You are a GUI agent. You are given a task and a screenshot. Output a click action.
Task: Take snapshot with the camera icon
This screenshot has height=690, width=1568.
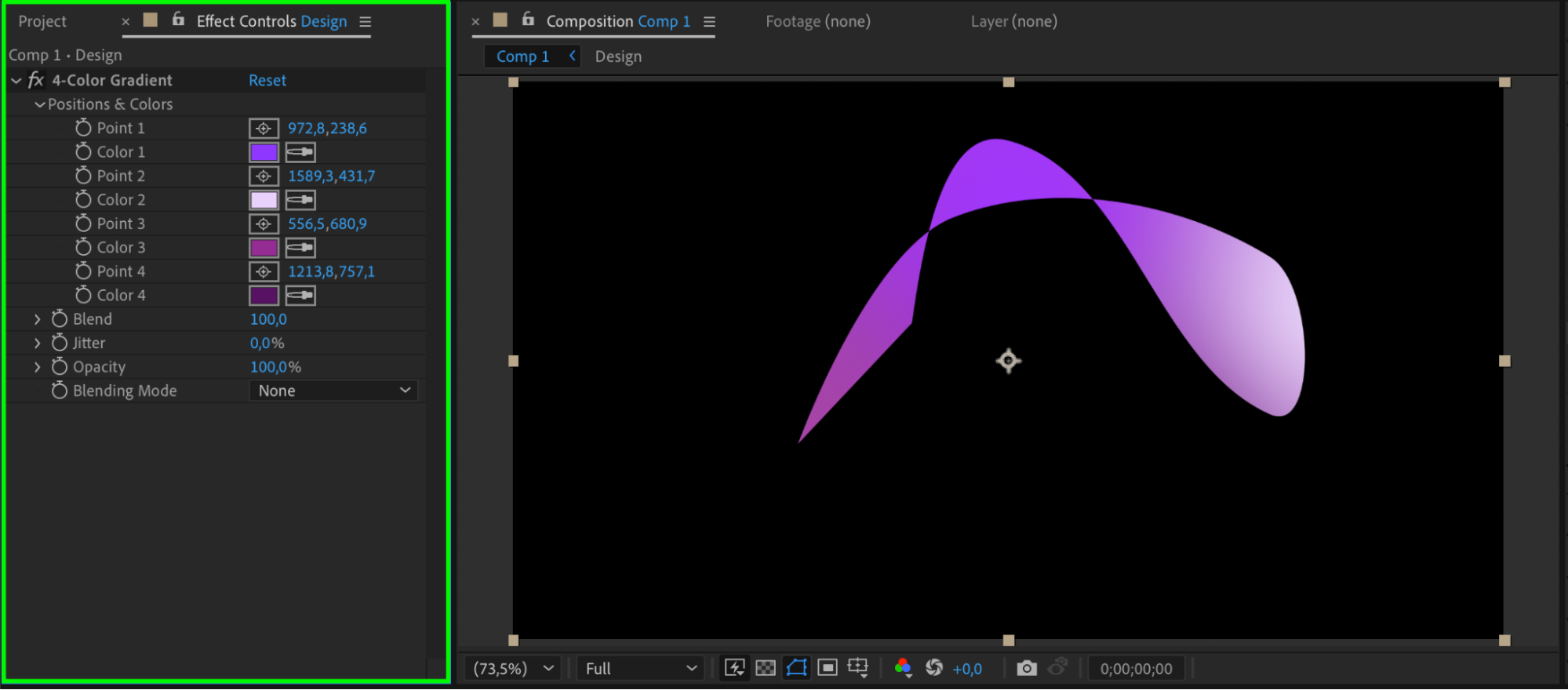1026,668
